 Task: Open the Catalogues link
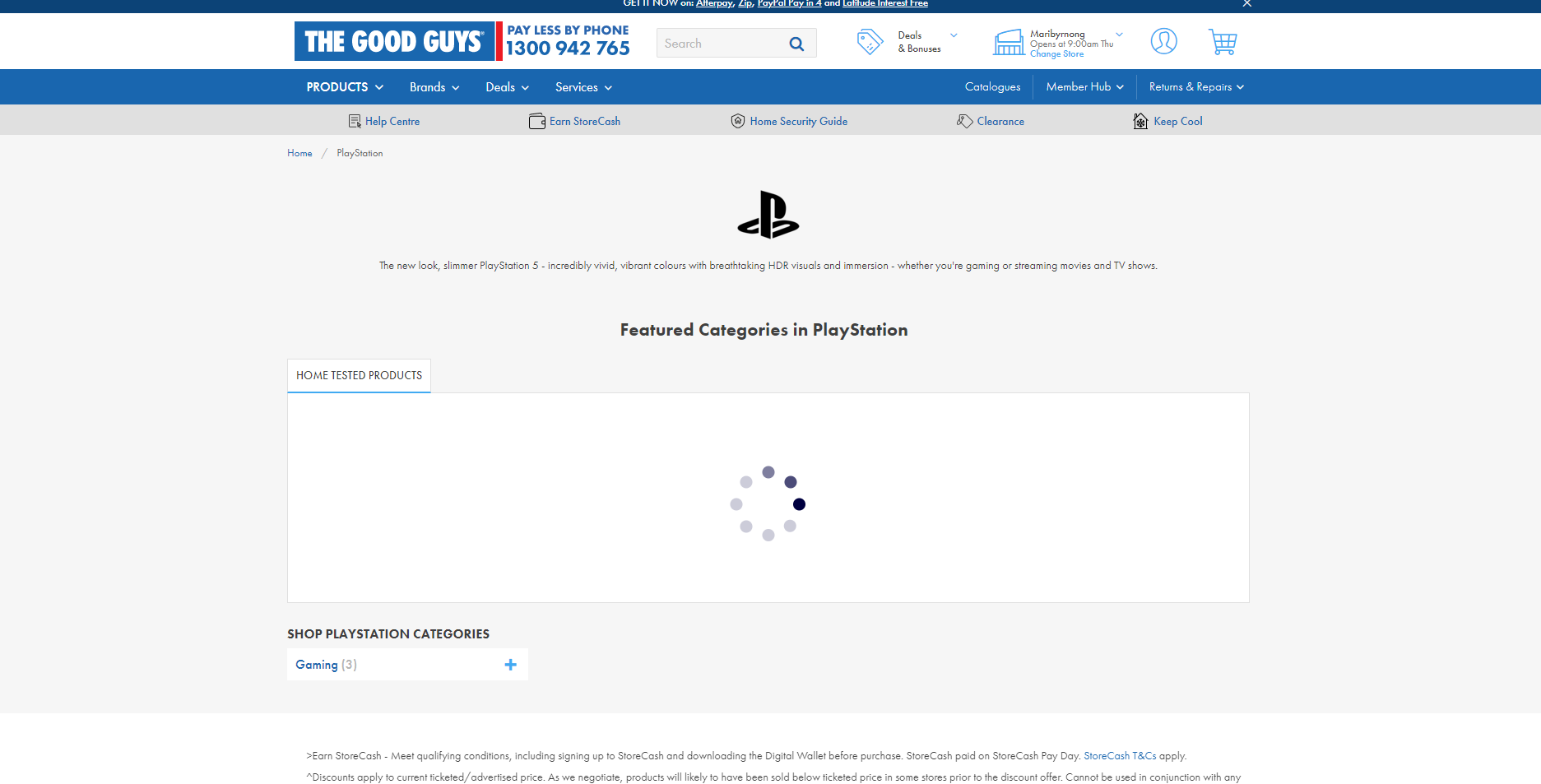992,87
